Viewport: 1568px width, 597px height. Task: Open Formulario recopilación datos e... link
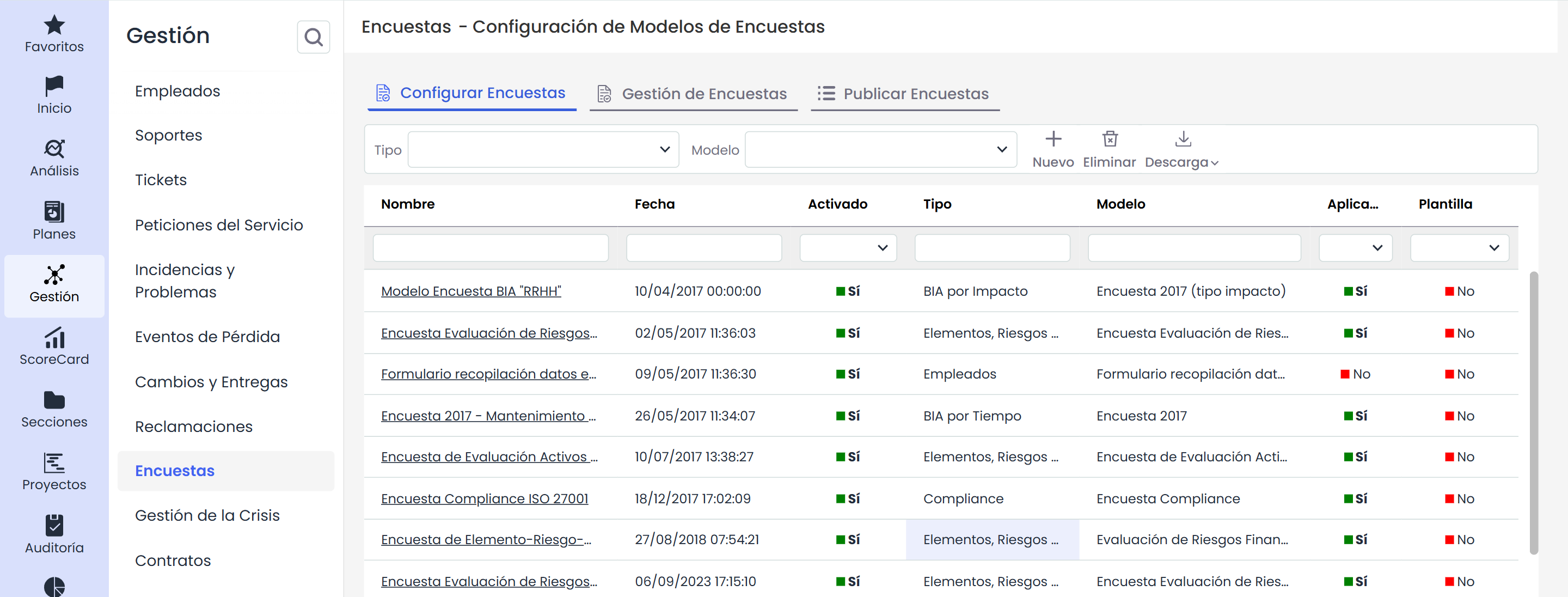(489, 374)
